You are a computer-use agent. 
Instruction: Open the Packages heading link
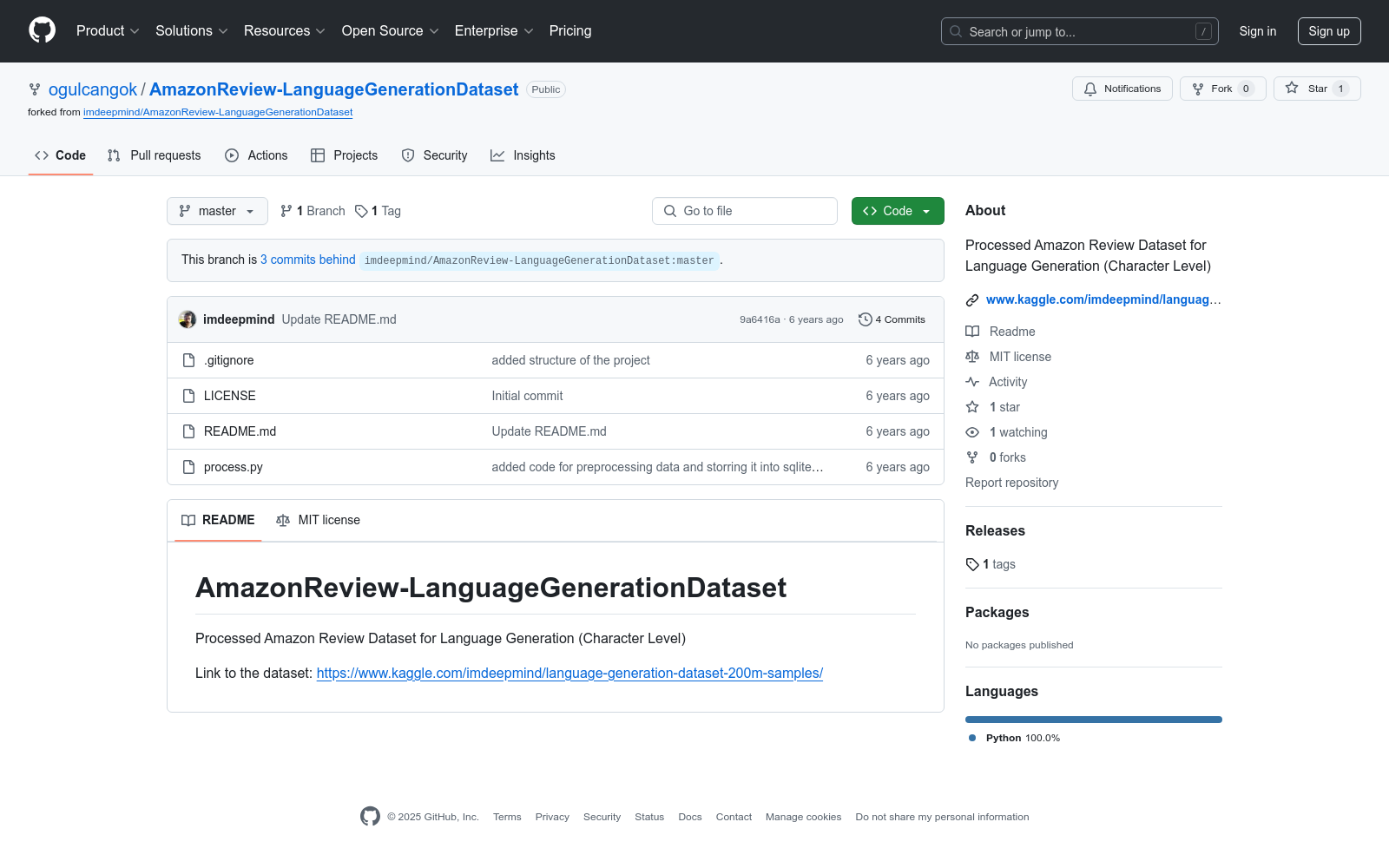[x=997, y=612]
